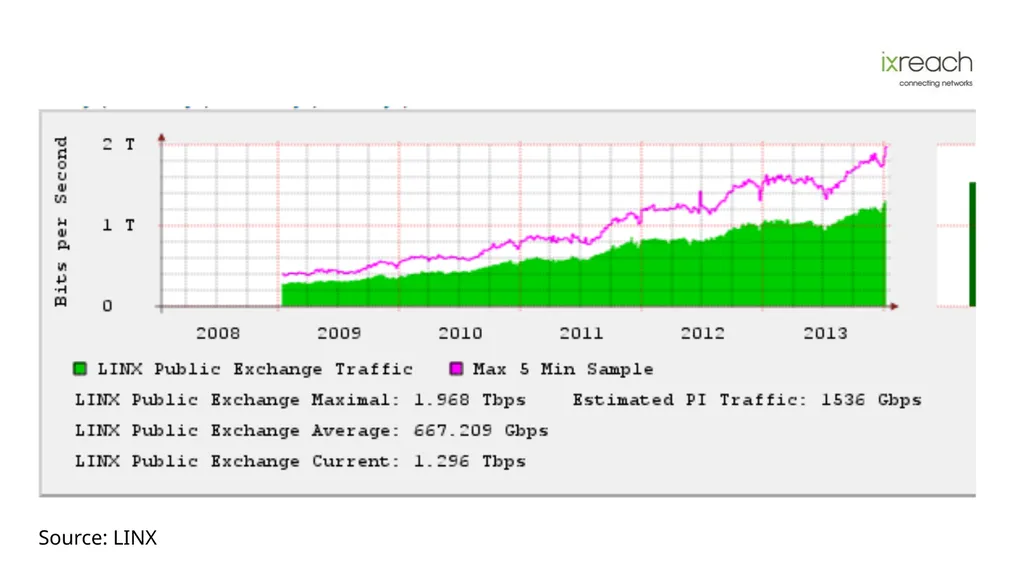This screenshot has height=576, width=1024.
Task: Click the 'Estimated PI Traffic:' label
Action: (x=690, y=400)
